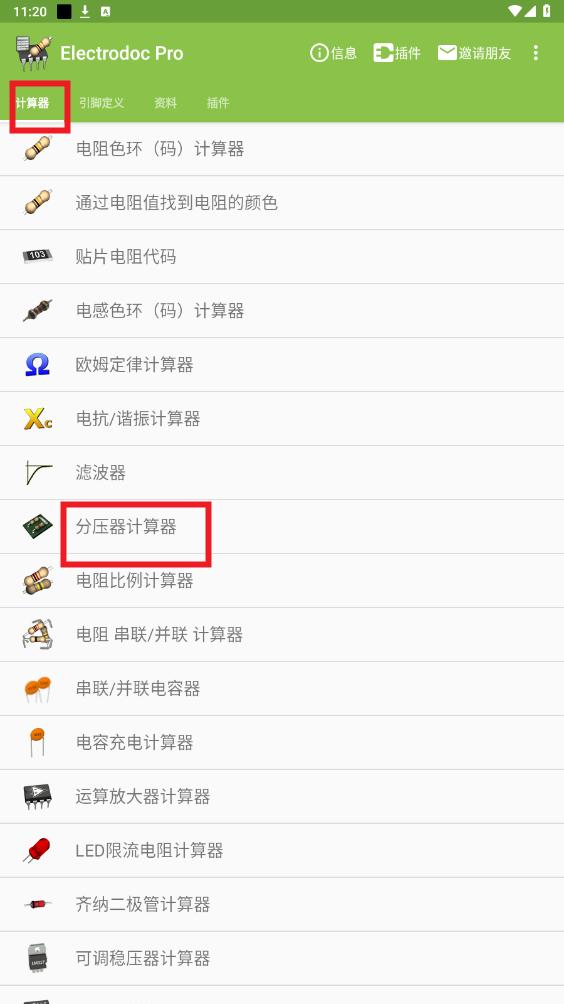Tap the Zener diode icon
Image resolution: width=564 pixels, height=1004 pixels.
point(37,904)
